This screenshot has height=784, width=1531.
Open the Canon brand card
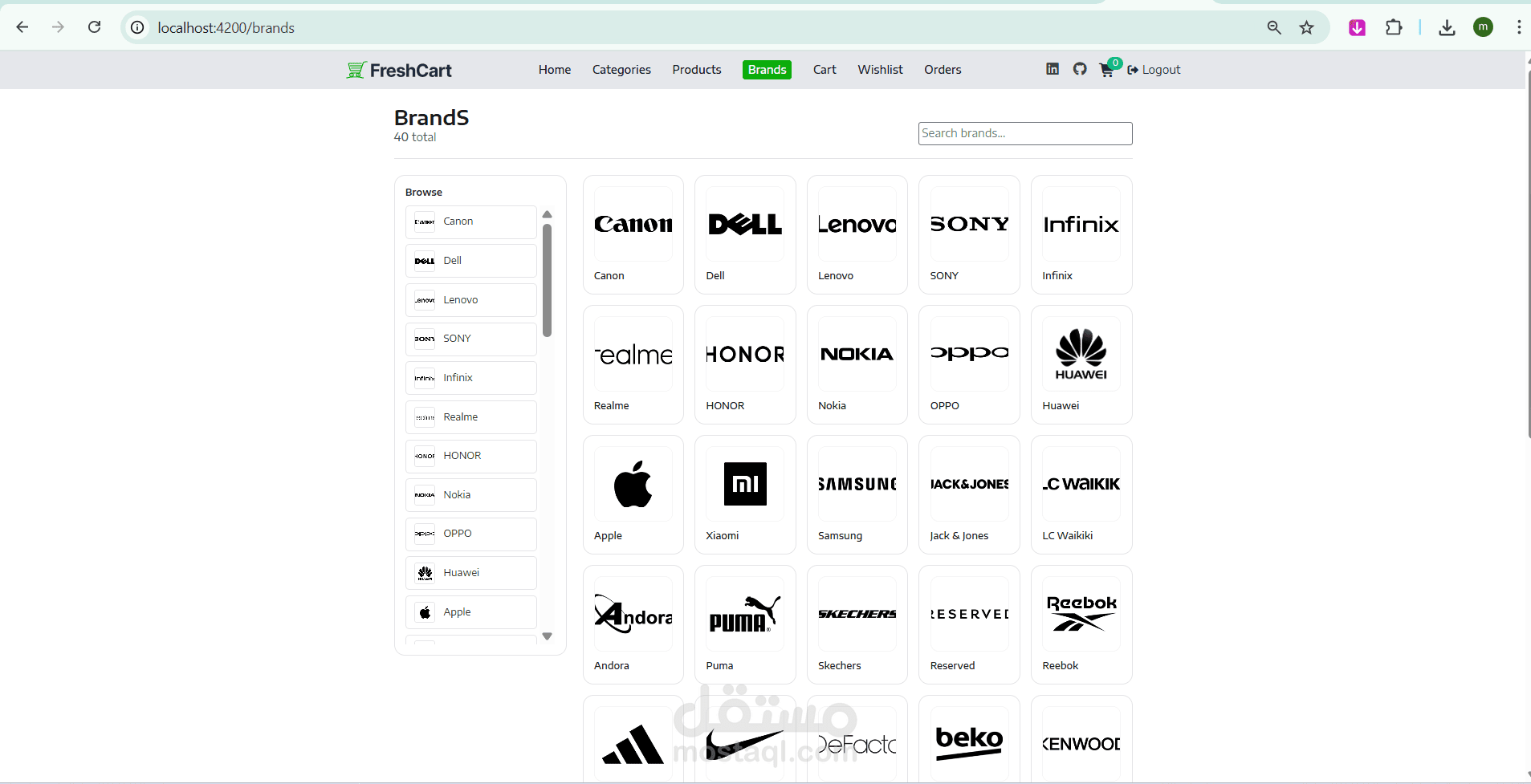point(633,235)
